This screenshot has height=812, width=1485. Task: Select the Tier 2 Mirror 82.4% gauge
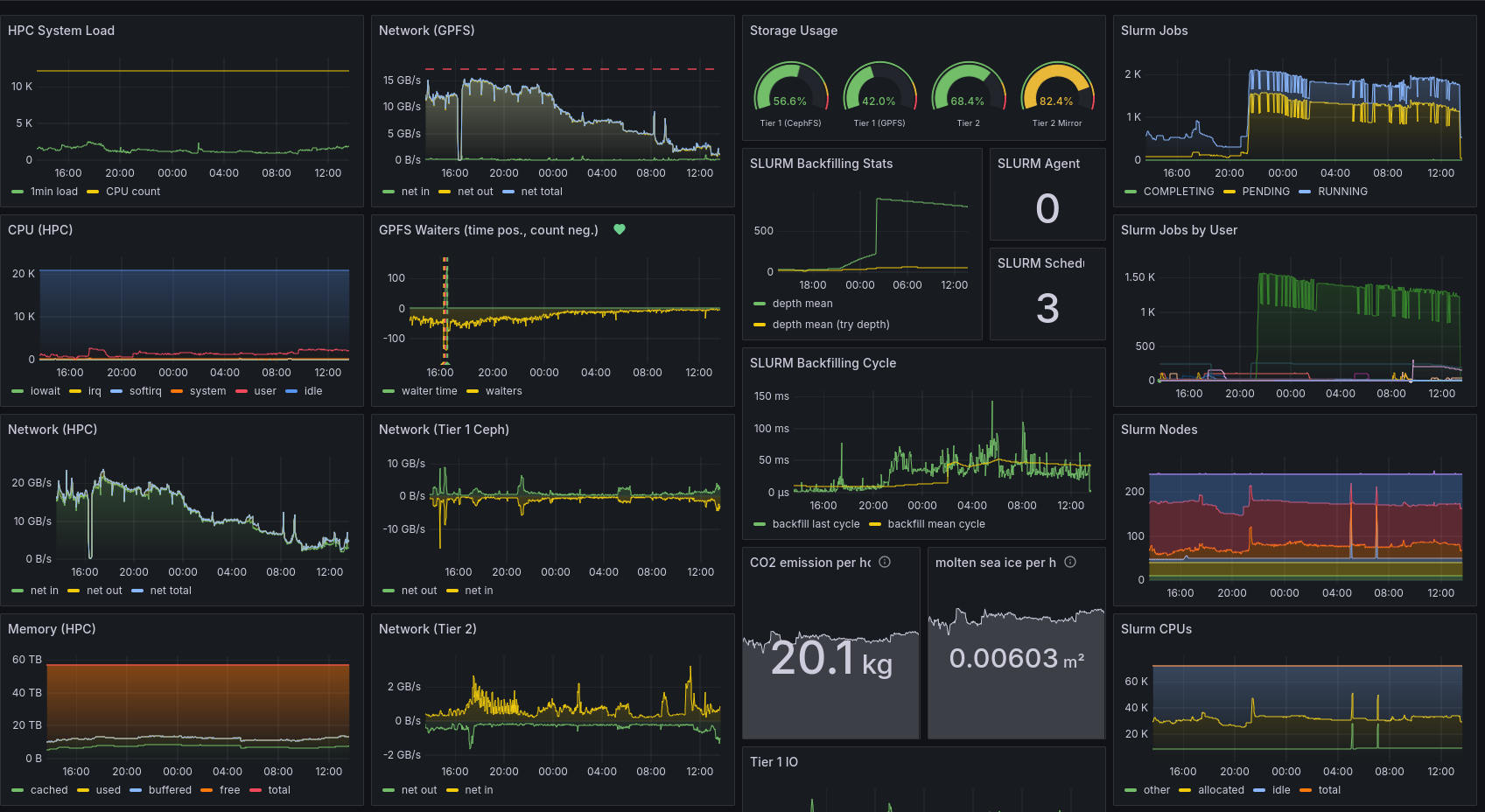[1057, 94]
